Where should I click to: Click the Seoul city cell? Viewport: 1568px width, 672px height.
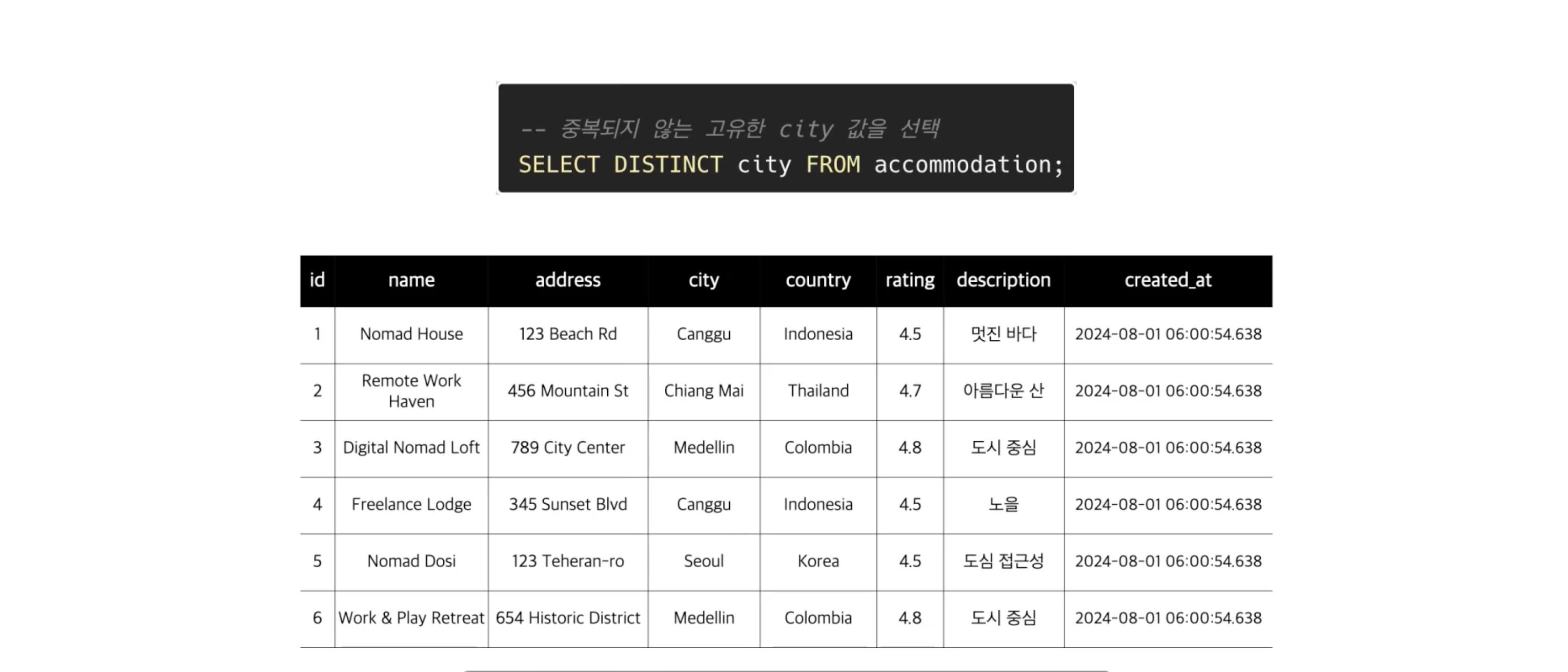tap(704, 561)
